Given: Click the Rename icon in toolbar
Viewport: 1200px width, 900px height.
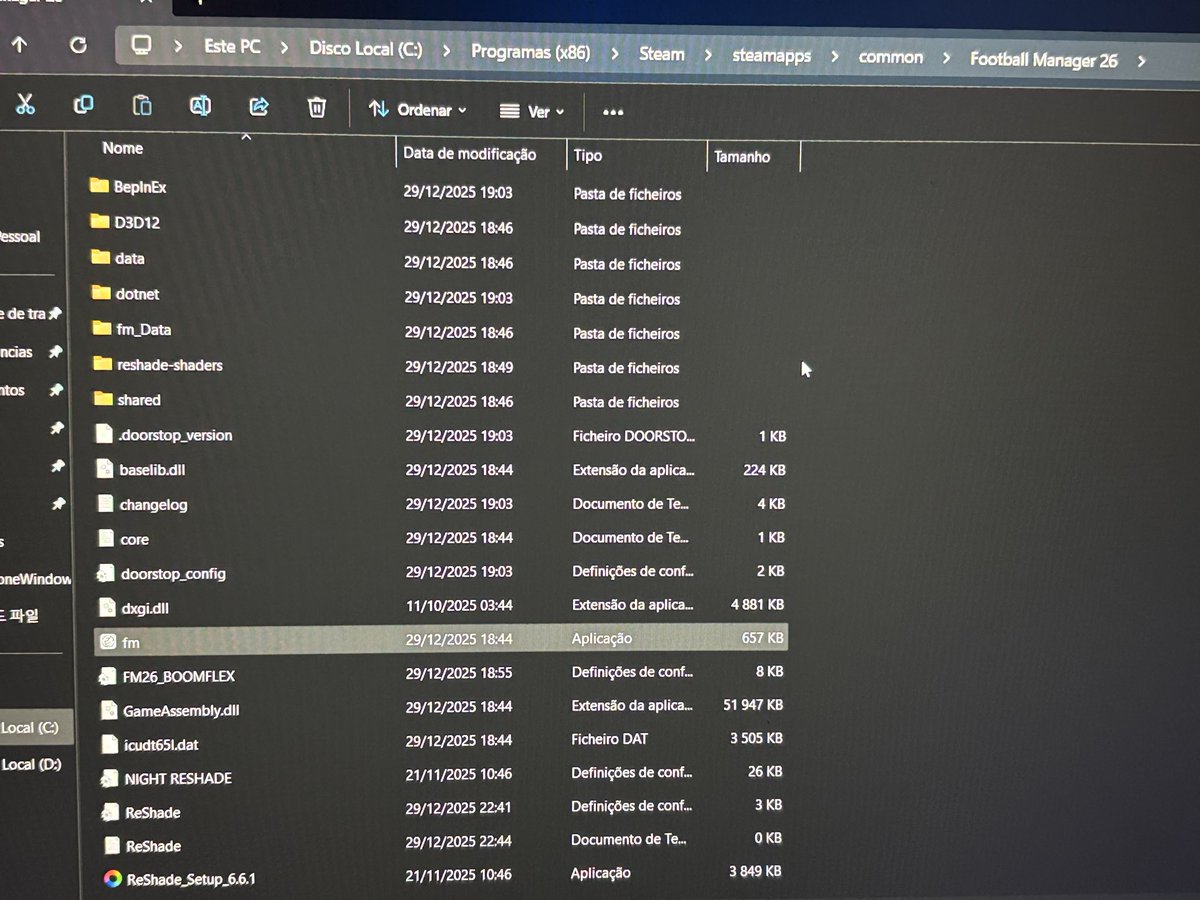Looking at the screenshot, I should [200, 106].
